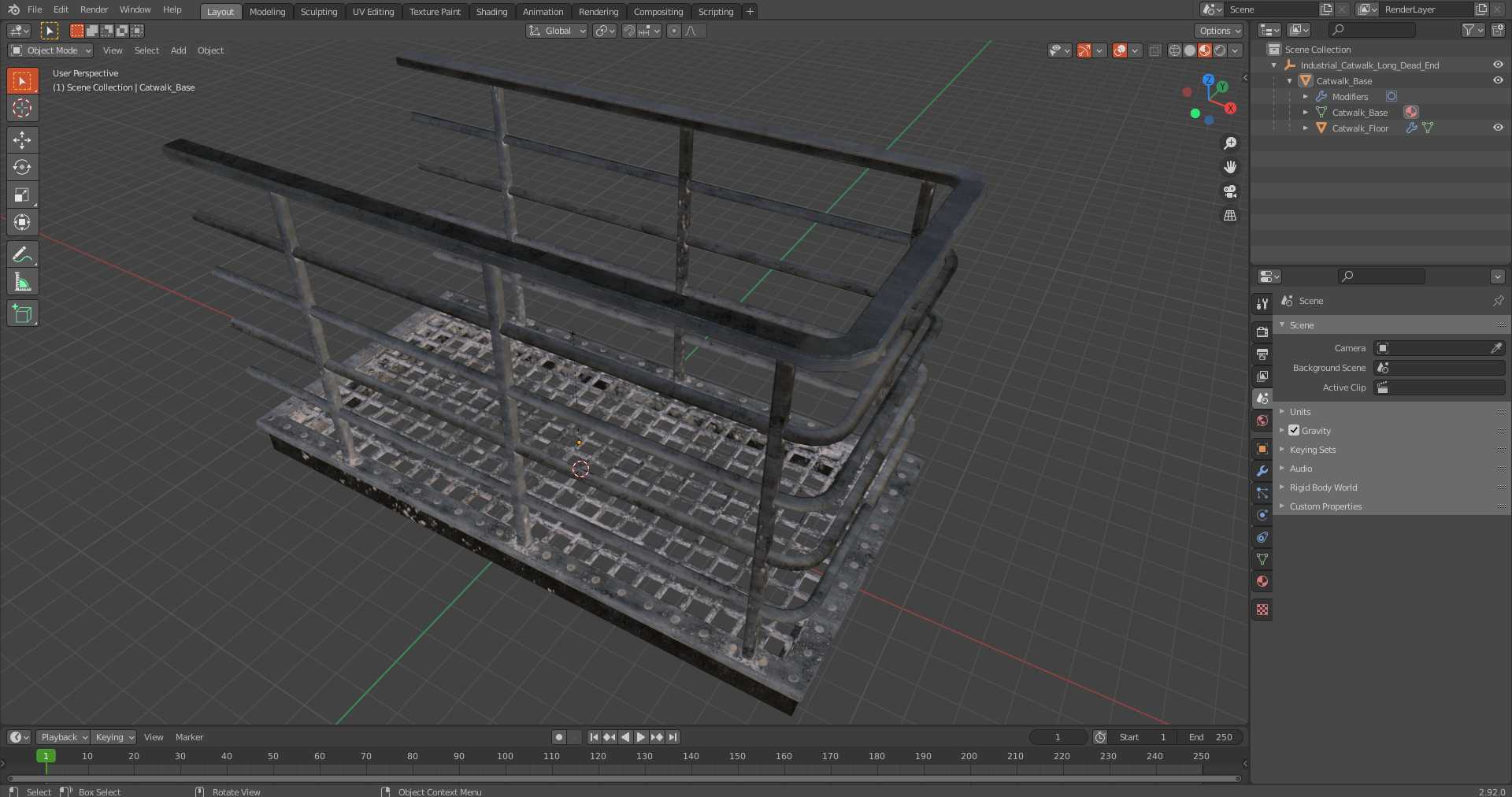
Task: Click current frame number field
Action: (x=1058, y=737)
